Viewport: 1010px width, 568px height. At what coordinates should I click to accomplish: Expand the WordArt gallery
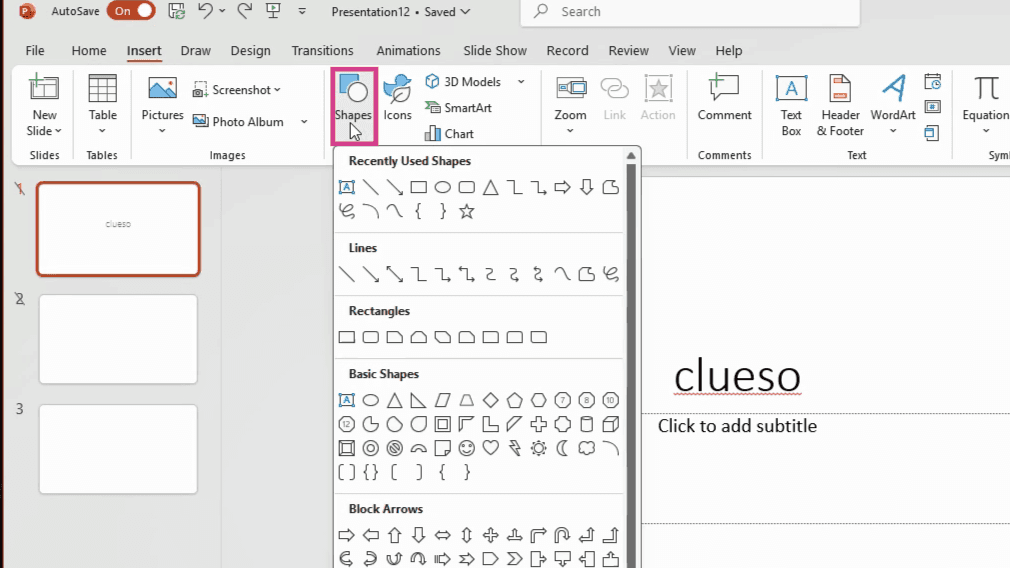(893, 131)
